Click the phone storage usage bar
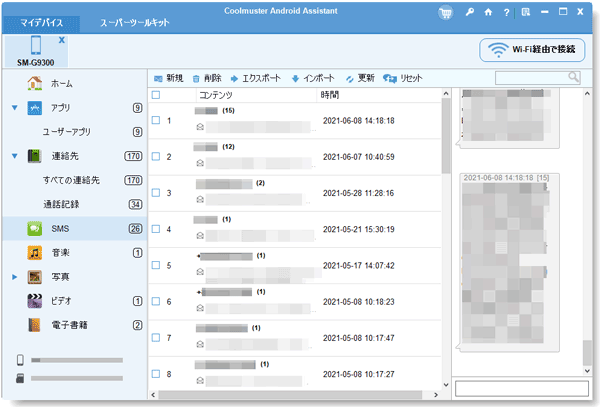The image size is (600, 407). [x=77, y=360]
